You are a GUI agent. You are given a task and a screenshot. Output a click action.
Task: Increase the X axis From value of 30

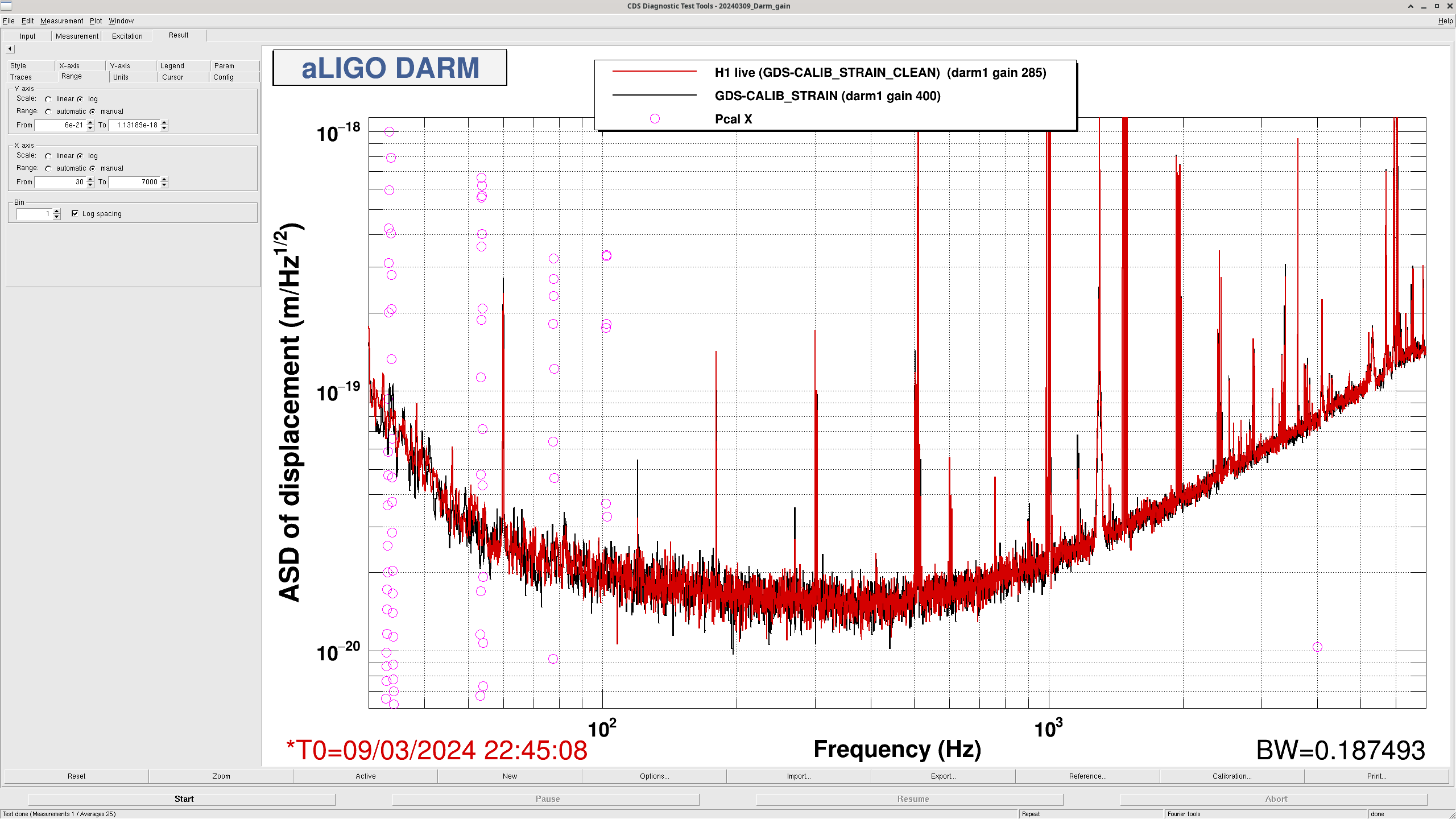[x=90, y=179]
